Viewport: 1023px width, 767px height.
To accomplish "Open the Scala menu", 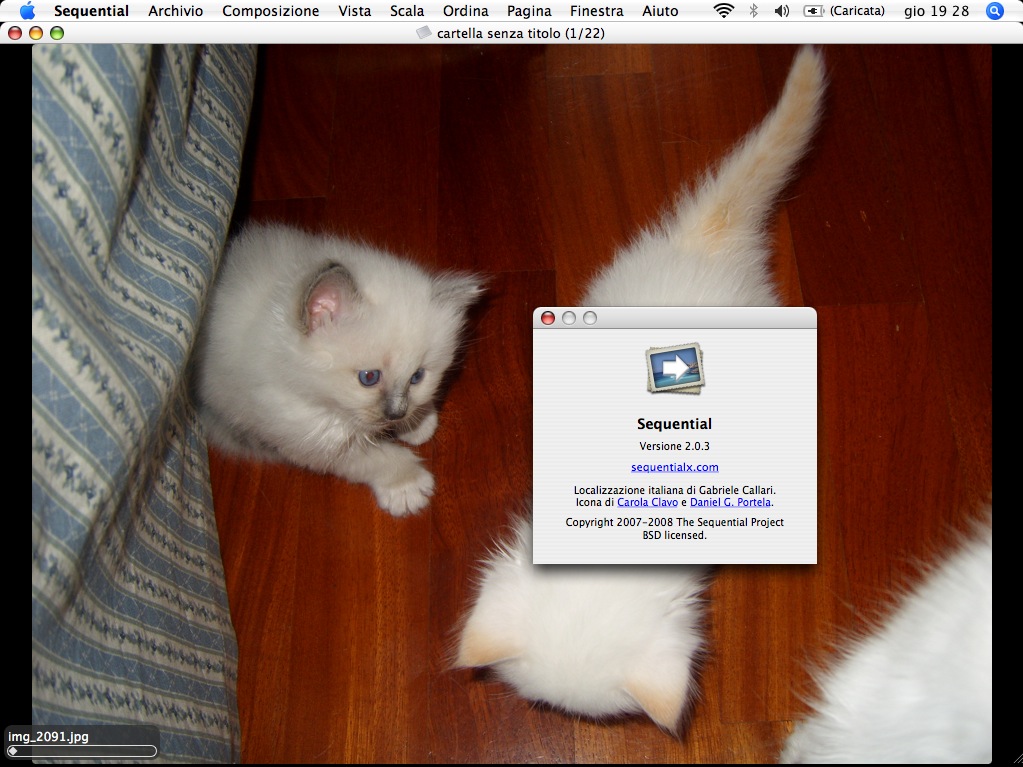I will [x=407, y=11].
